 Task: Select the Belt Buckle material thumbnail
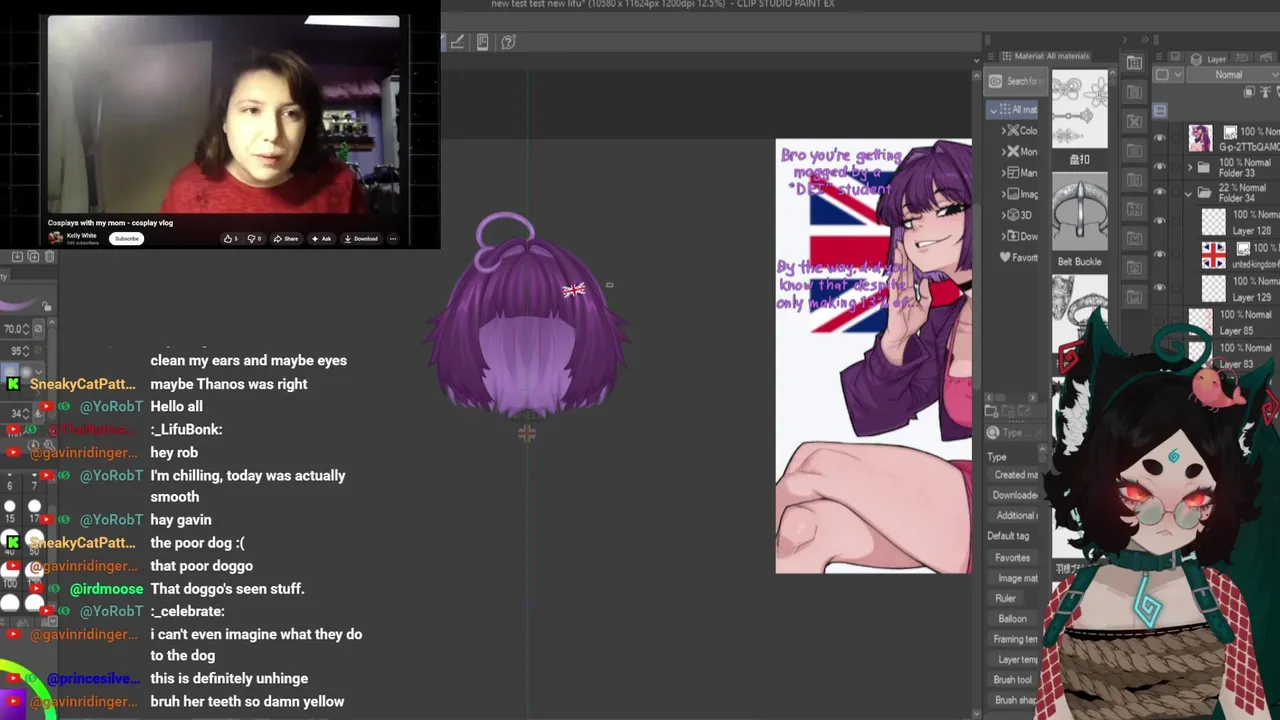click(1080, 213)
